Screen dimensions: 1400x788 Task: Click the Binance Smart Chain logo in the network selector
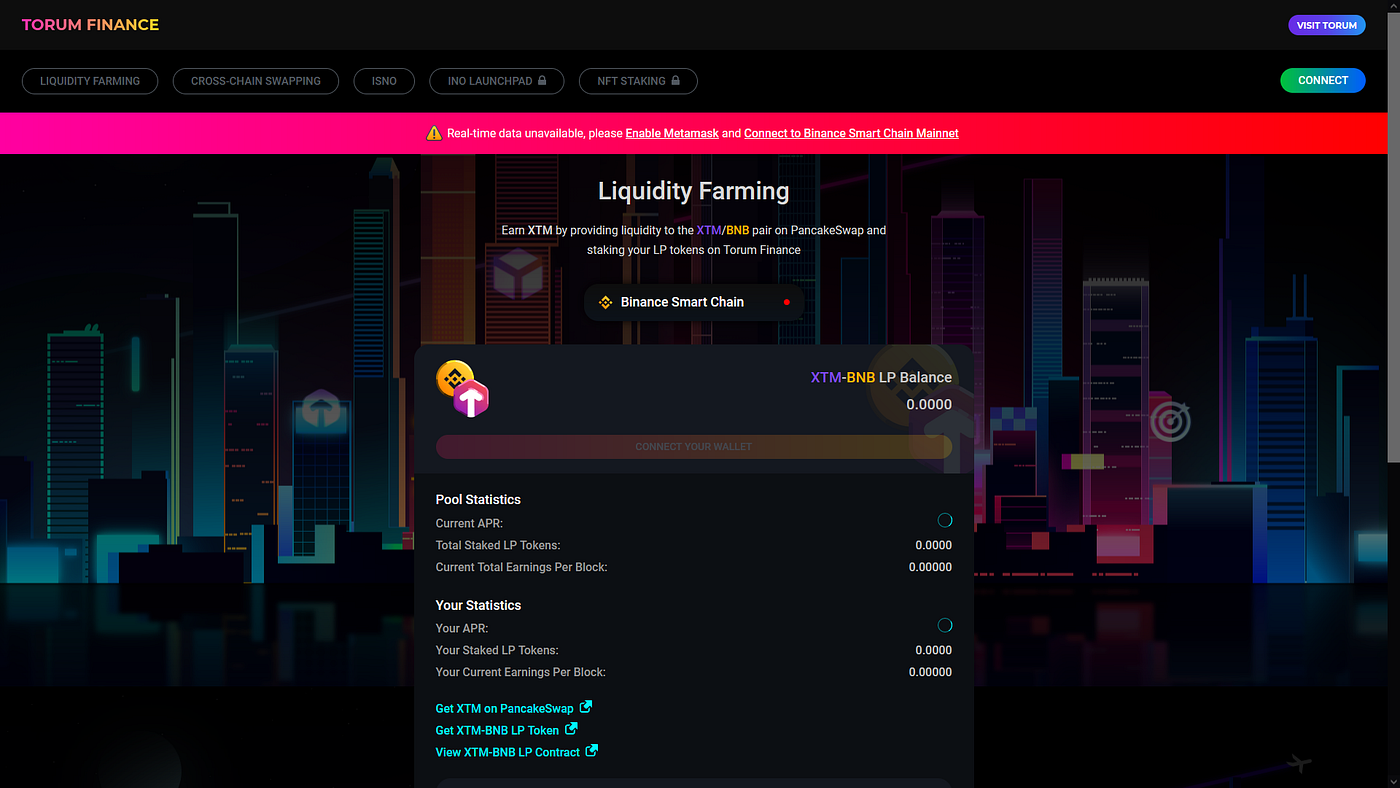point(605,301)
